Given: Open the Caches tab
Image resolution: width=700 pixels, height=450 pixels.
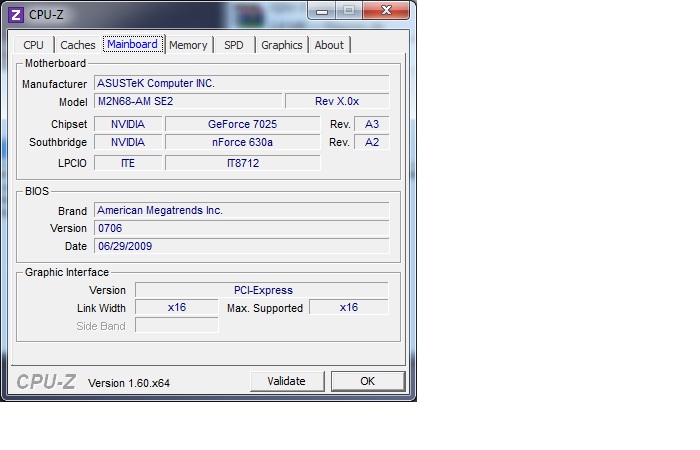Looking at the screenshot, I should (78, 45).
